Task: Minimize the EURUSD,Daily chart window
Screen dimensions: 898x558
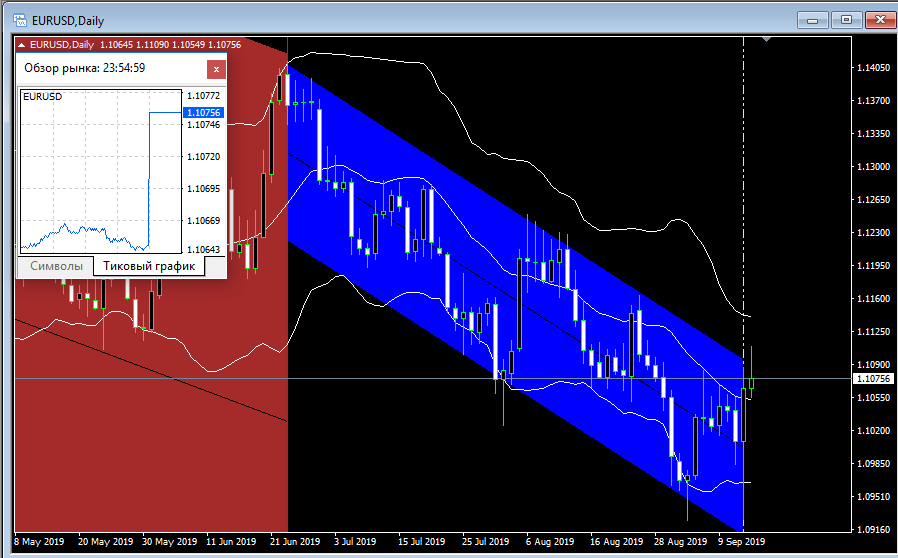Action: coord(813,21)
